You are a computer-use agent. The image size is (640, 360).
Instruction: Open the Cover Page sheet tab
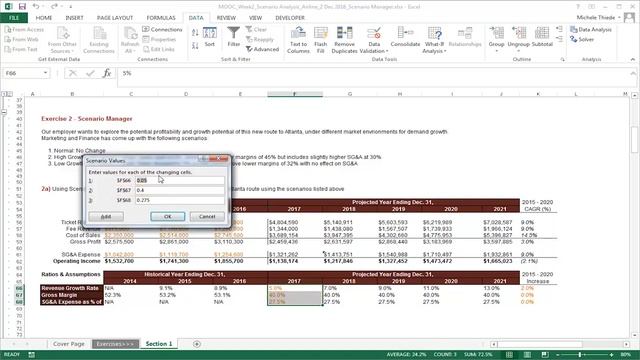tap(69, 344)
